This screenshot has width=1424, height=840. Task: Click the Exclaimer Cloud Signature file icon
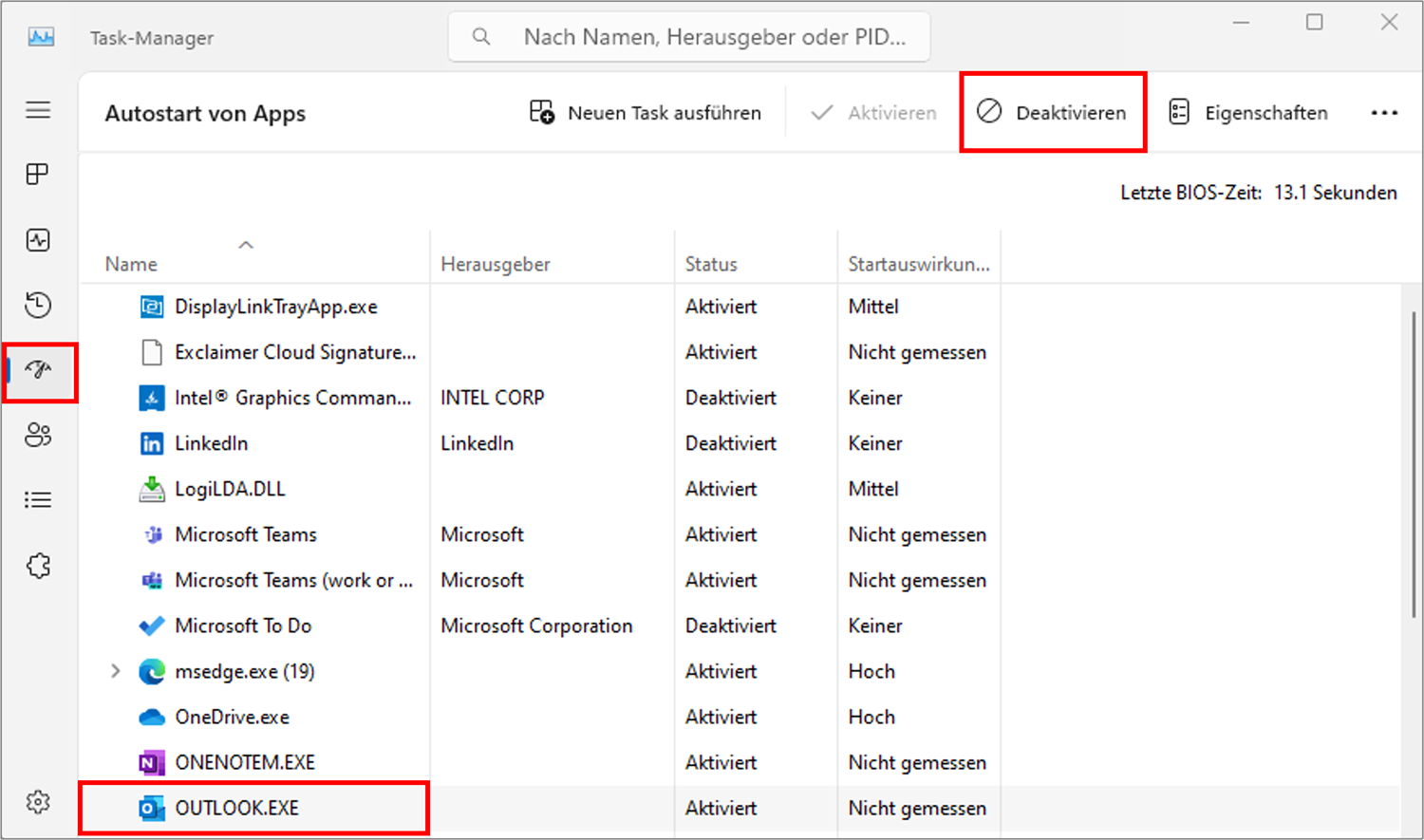[152, 352]
